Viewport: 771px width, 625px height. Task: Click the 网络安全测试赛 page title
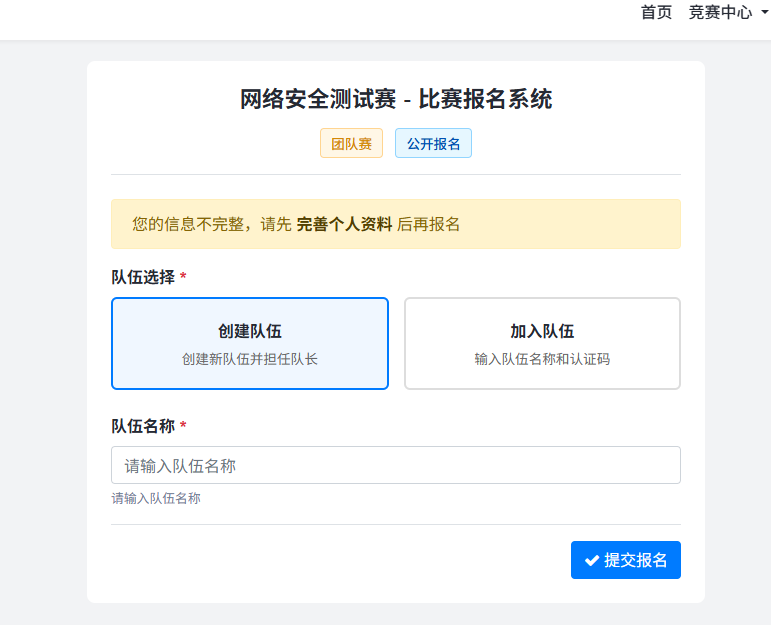[396, 99]
